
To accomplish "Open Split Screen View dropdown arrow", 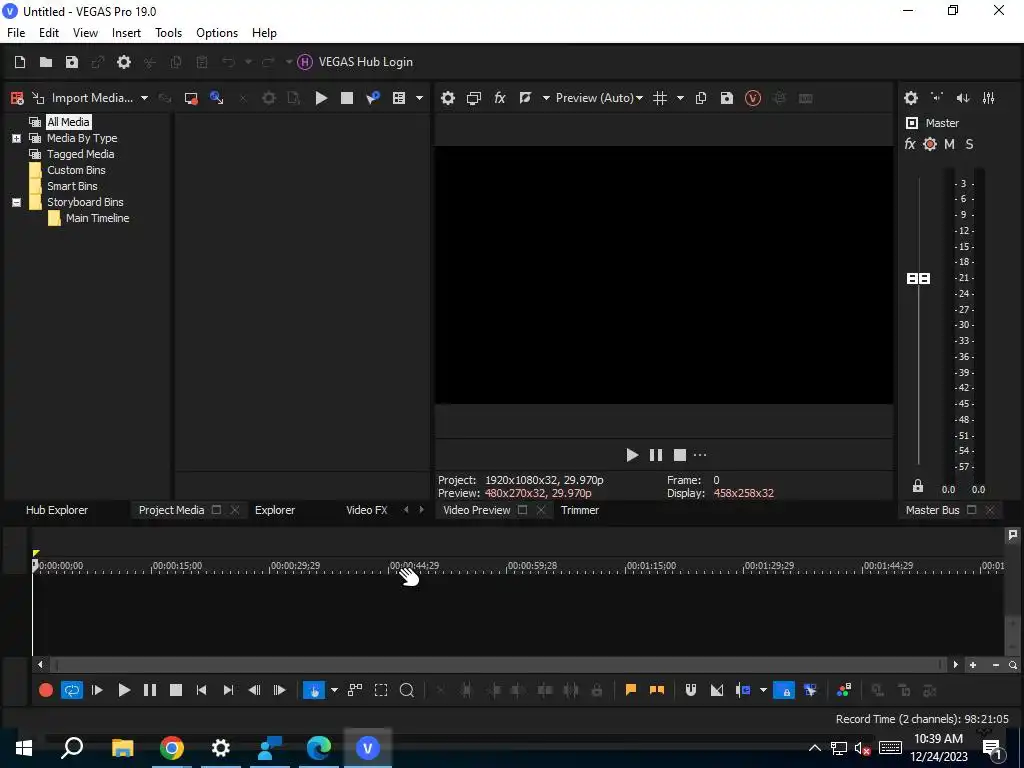I will click(546, 98).
